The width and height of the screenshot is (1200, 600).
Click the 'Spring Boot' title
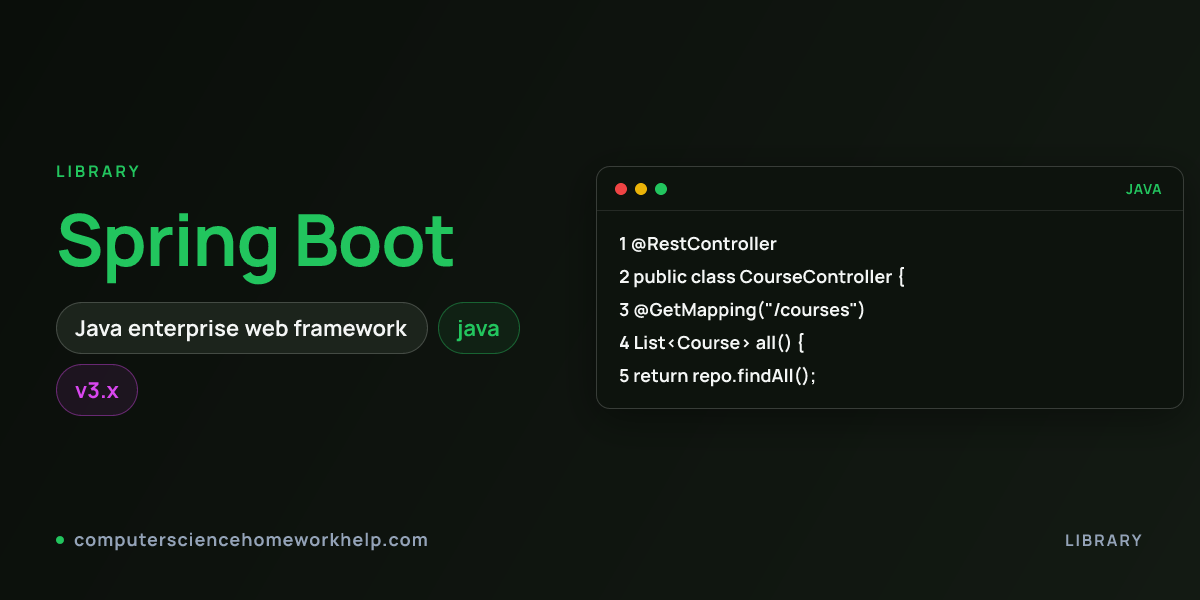click(x=256, y=242)
